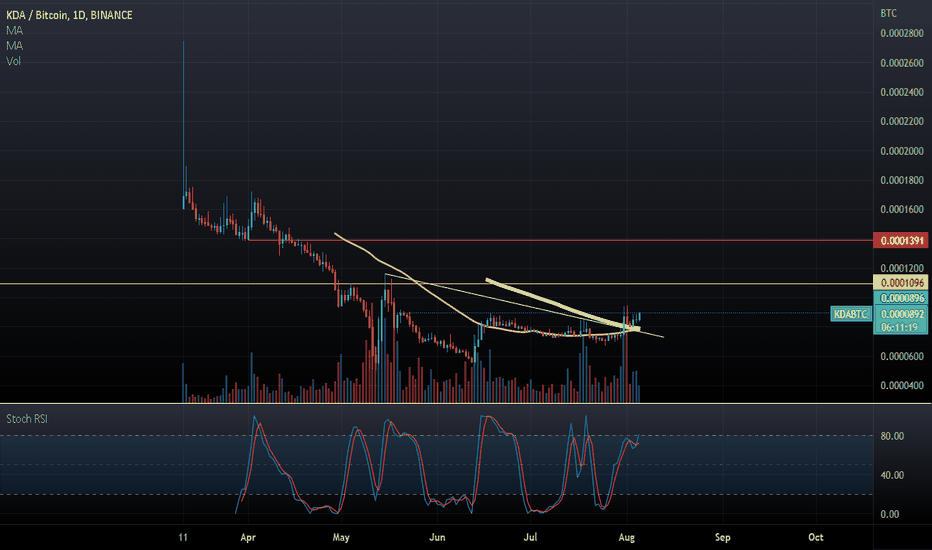Click the Aug date on time axis
The width and height of the screenshot is (932, 550).
tap(626, 538)
